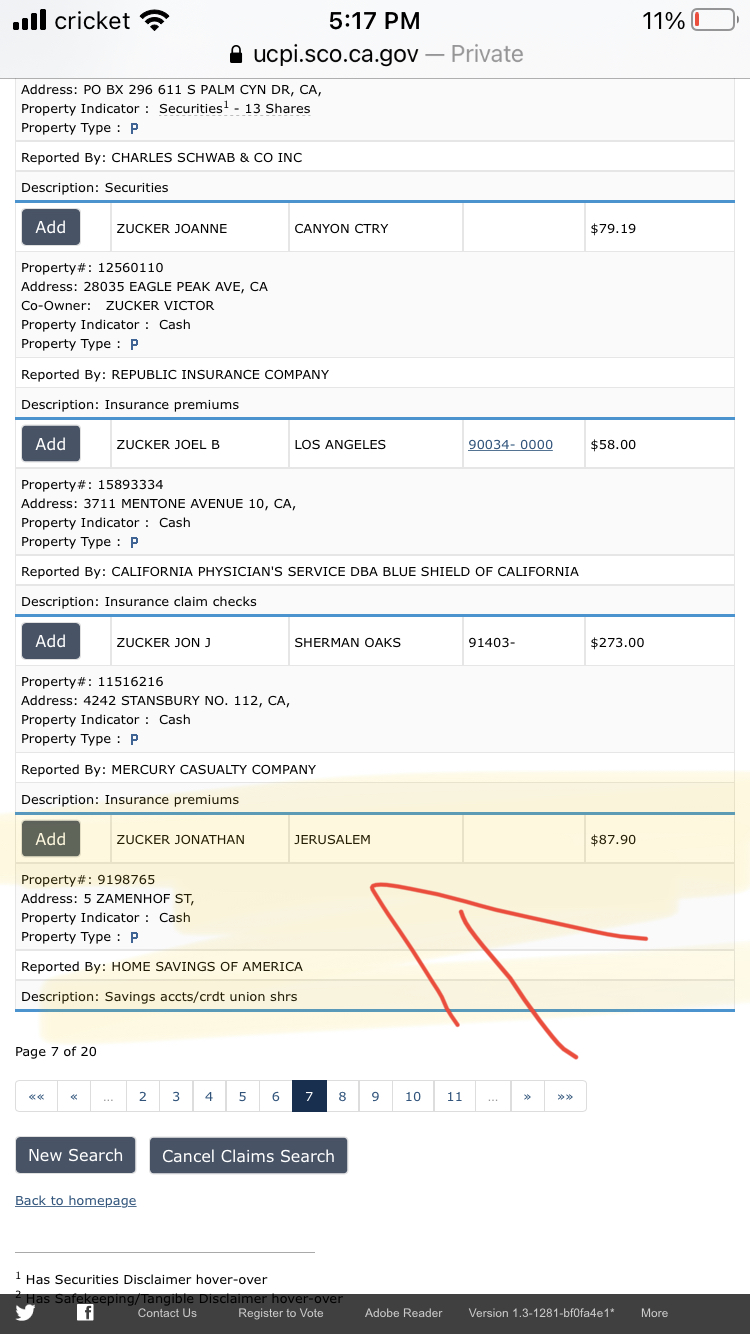Go to results page 5
750x1334 pixels.
(242, 1096)
